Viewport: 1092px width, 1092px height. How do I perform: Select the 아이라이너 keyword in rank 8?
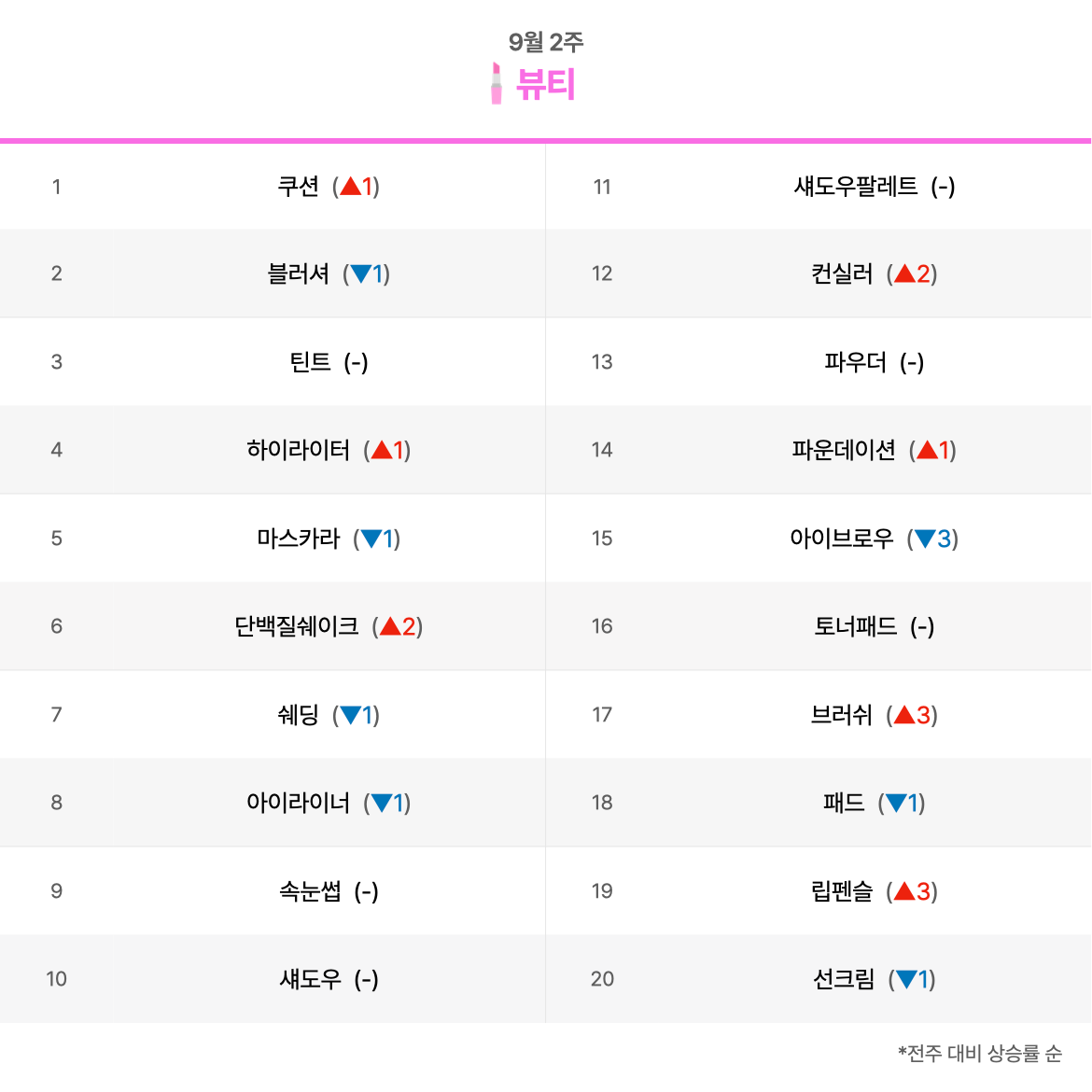pyautogui.click(x=298, y=803)
